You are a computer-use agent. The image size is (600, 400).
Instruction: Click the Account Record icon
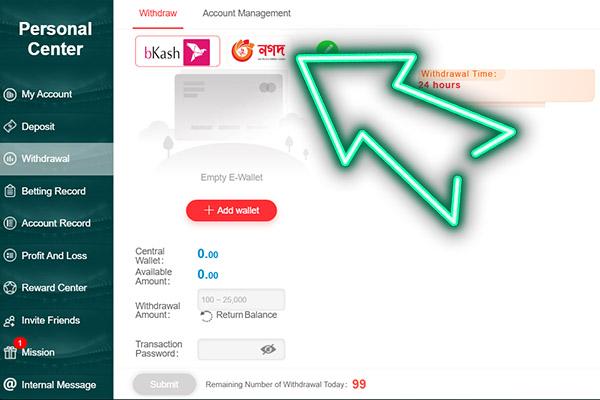point(10,223)
